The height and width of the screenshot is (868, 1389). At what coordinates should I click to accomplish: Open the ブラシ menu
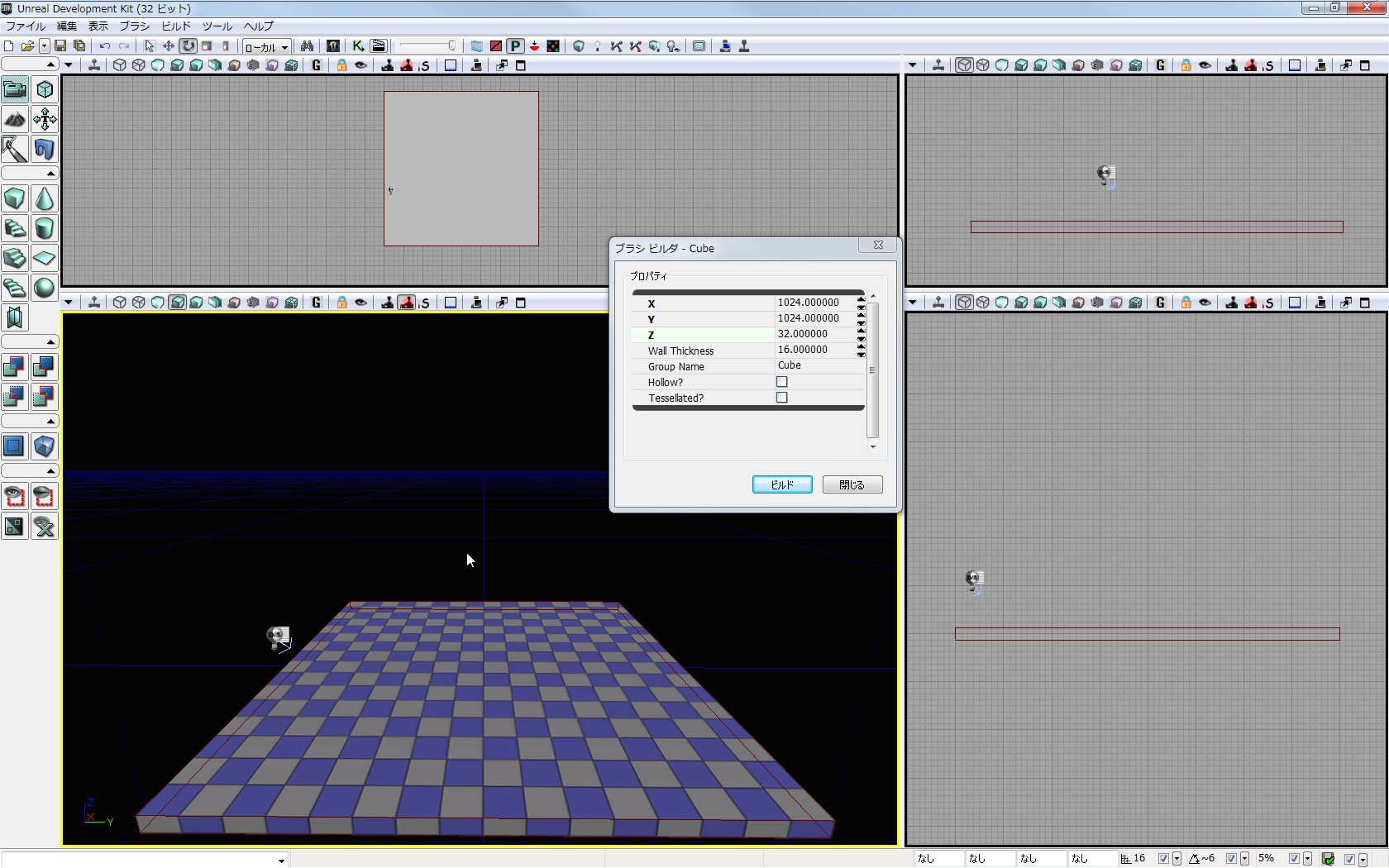coord(134,26)
